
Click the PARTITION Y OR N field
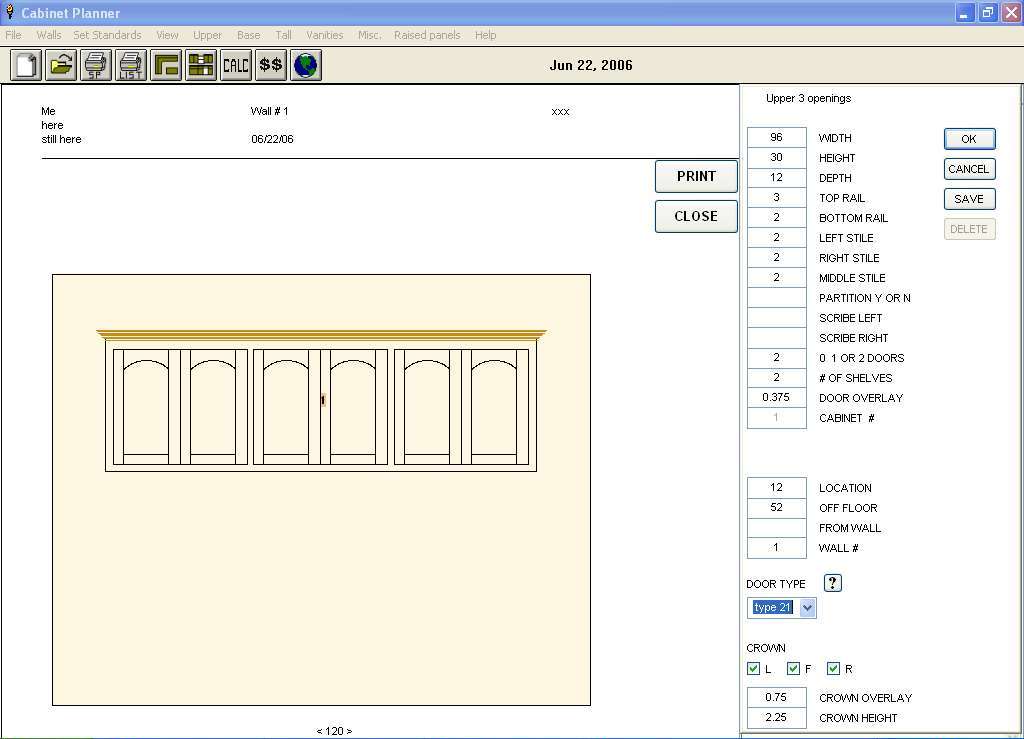(x=776, y=298)
